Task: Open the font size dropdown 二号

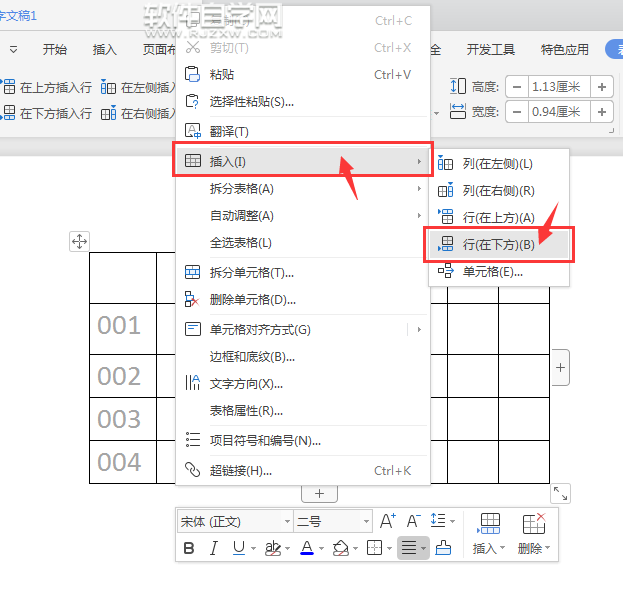Action: point(333,521)
